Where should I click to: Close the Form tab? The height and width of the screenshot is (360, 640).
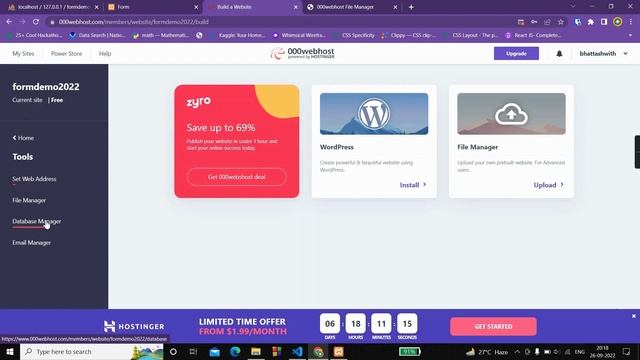tap(196, 7)
